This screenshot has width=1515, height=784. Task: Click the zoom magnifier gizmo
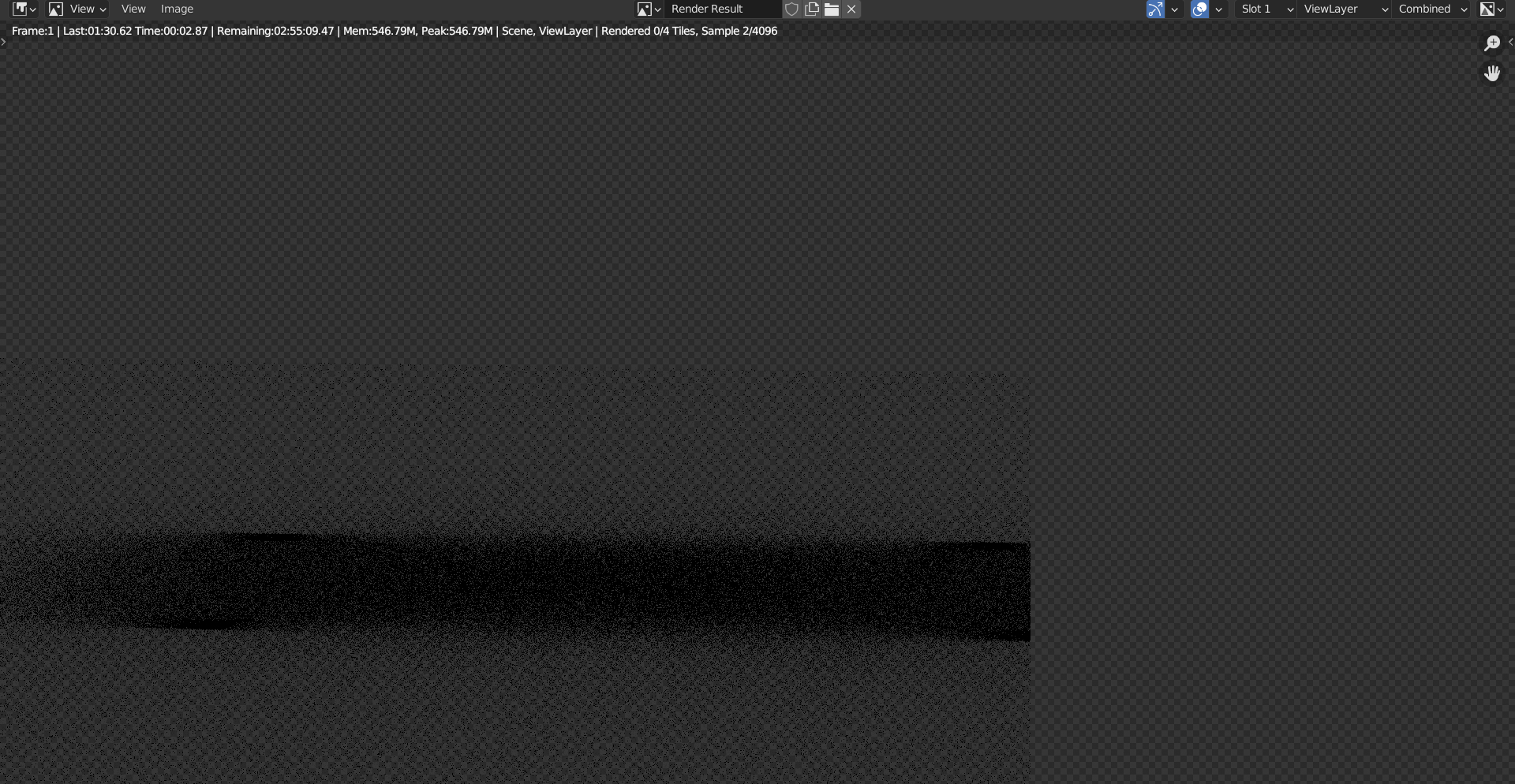[x=1491, y=43]
